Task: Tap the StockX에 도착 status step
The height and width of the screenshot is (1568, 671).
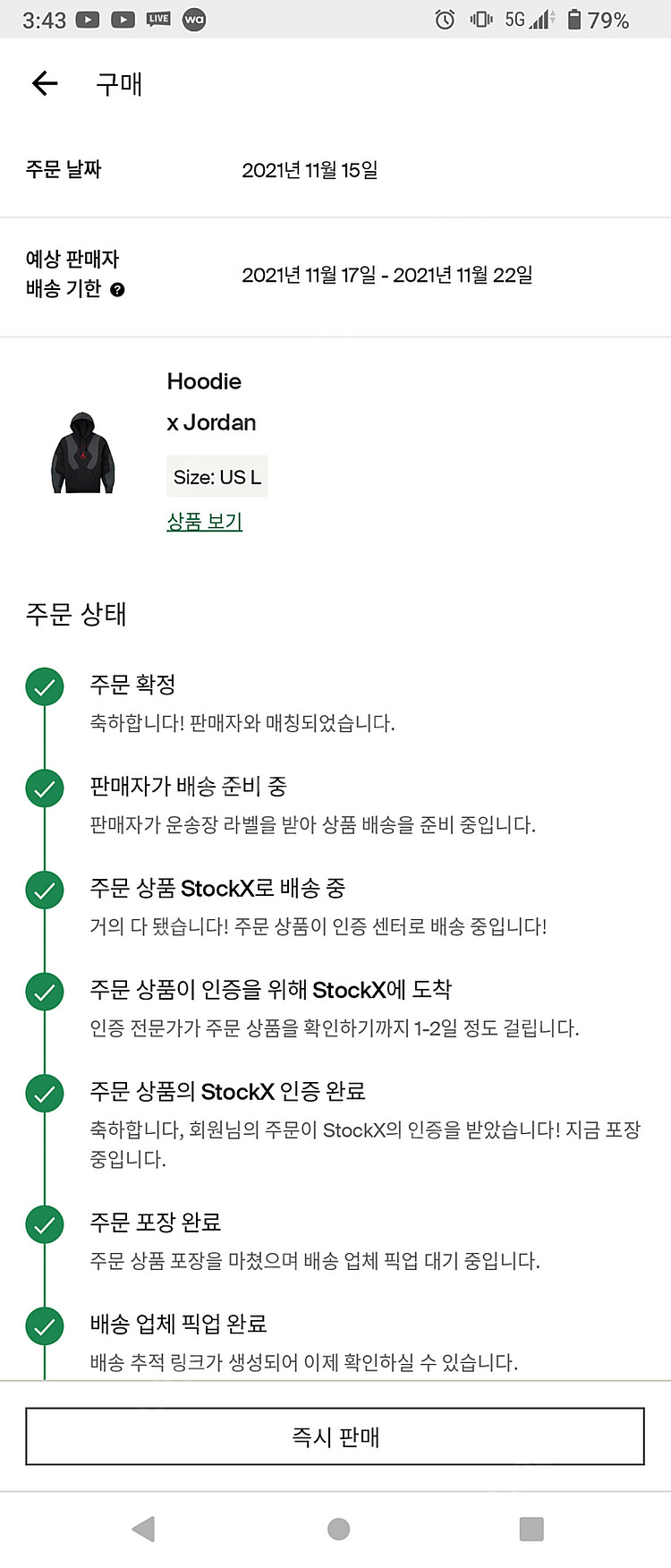Action: (270, 990)
